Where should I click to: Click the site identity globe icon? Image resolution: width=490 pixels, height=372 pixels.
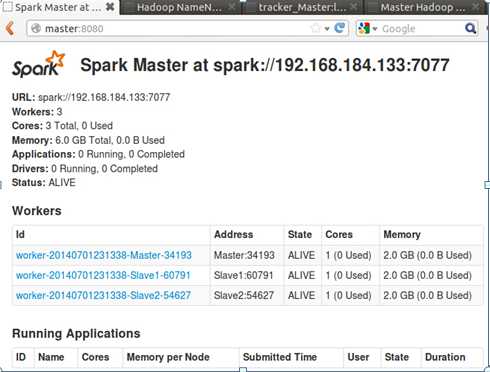pos(36,29)
